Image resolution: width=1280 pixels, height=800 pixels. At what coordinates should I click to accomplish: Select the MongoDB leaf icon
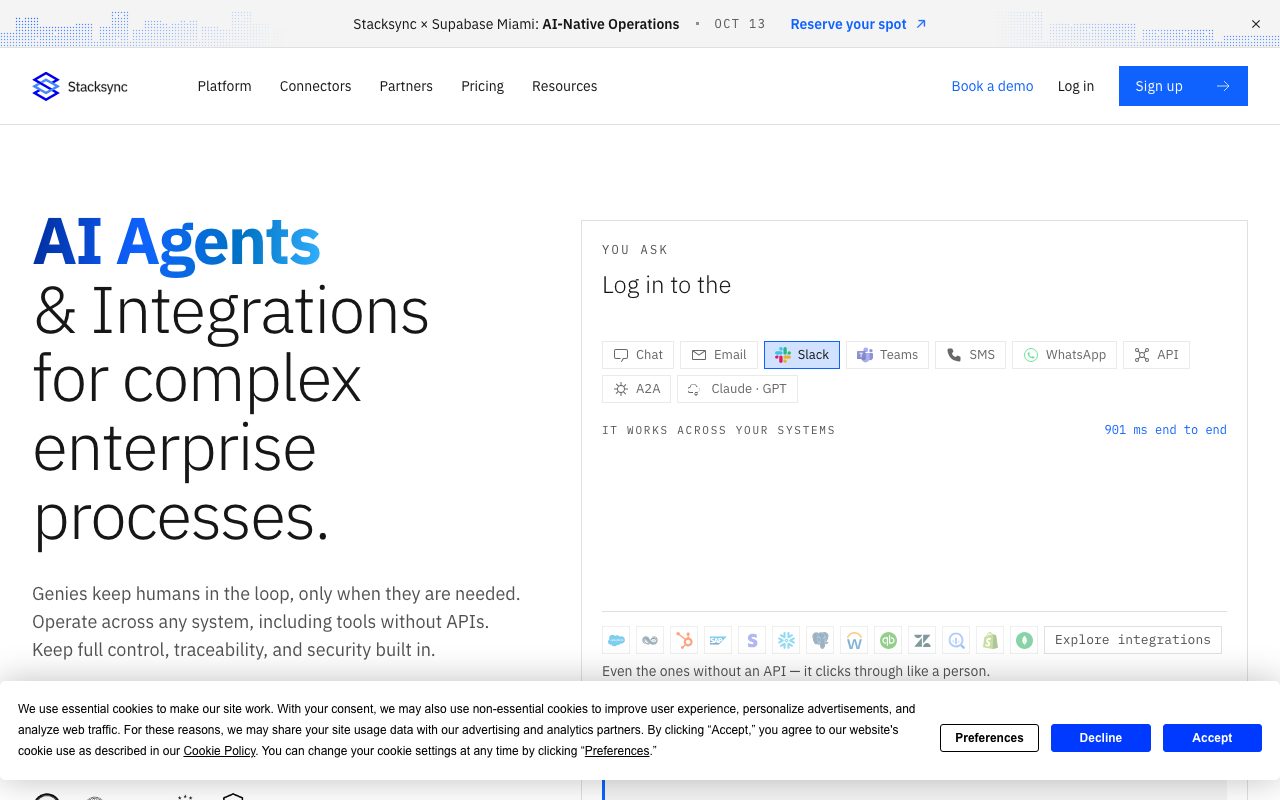click(x=1024, y=640)
